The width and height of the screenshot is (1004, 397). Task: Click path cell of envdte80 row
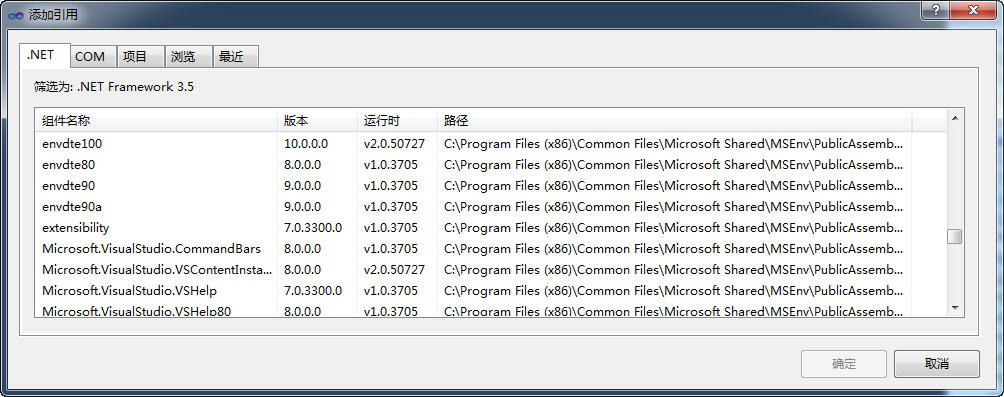point(674,165)
